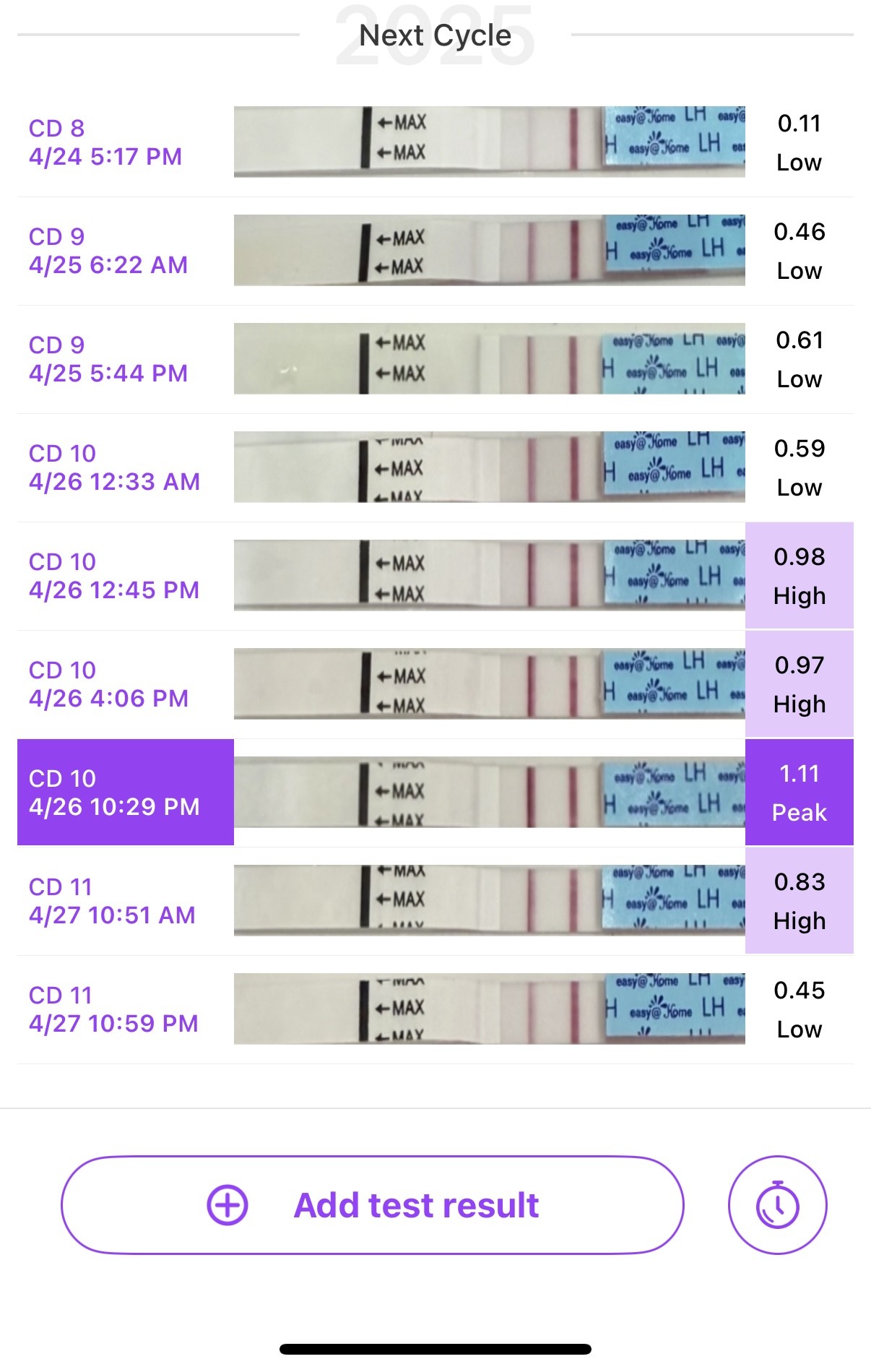
Task: View the Peak test strip photo
Action: tap(489, 793)
